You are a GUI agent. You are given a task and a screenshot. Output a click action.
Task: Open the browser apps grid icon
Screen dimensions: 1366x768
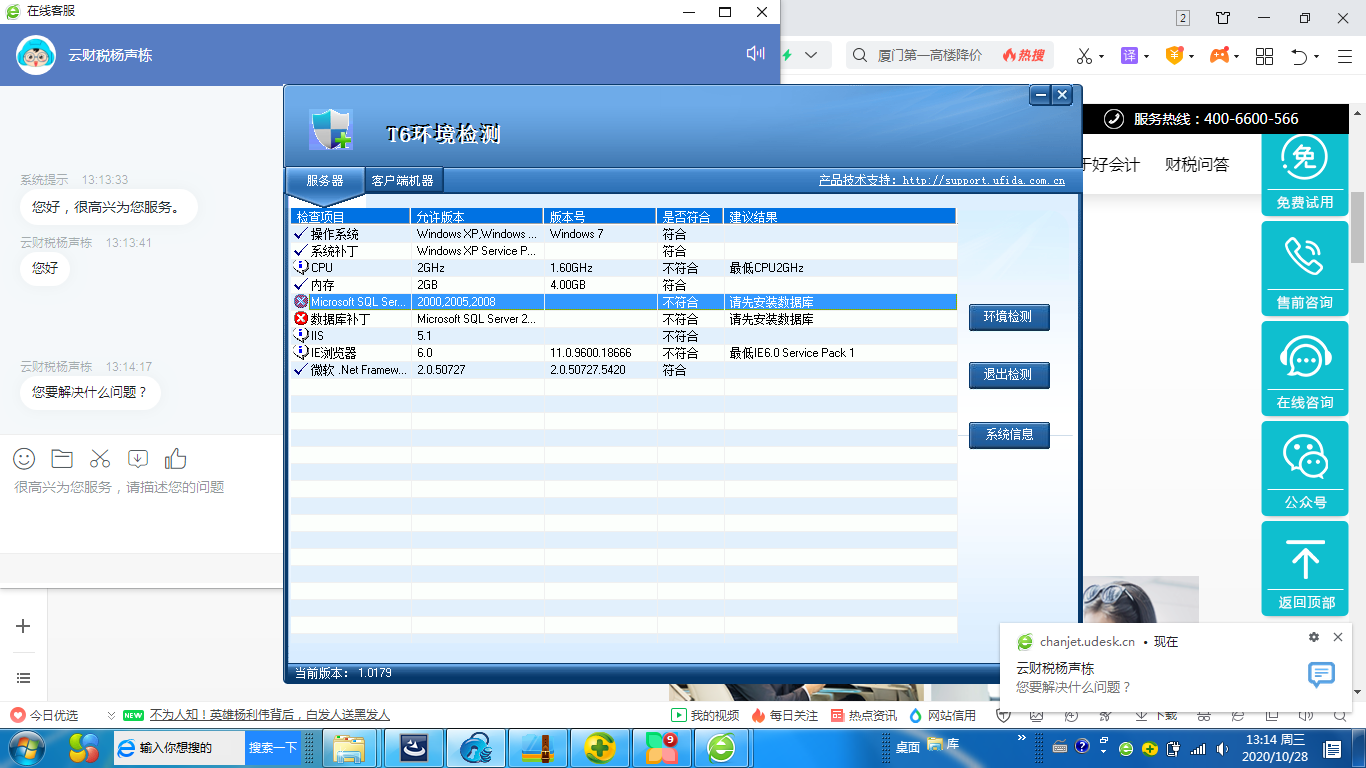point(1264,56)
